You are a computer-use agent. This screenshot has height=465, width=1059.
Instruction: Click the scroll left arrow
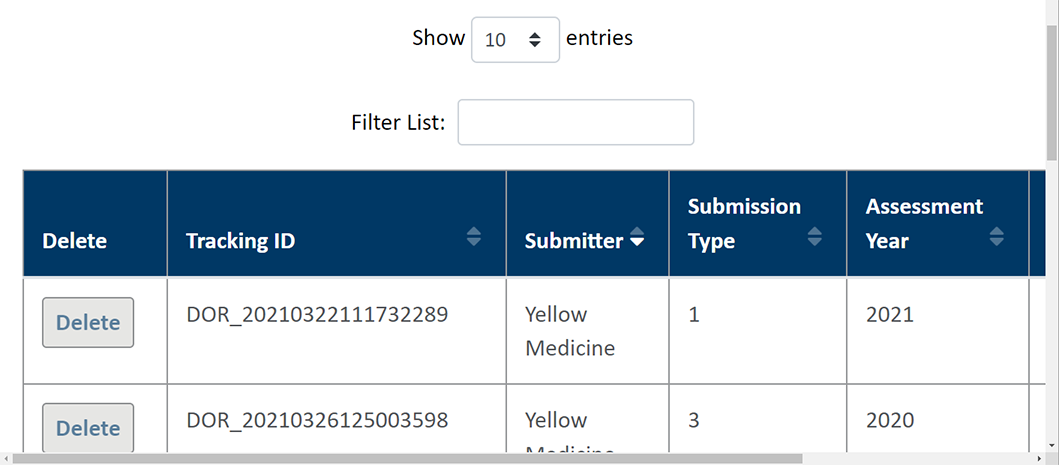(x=6, y=458)
